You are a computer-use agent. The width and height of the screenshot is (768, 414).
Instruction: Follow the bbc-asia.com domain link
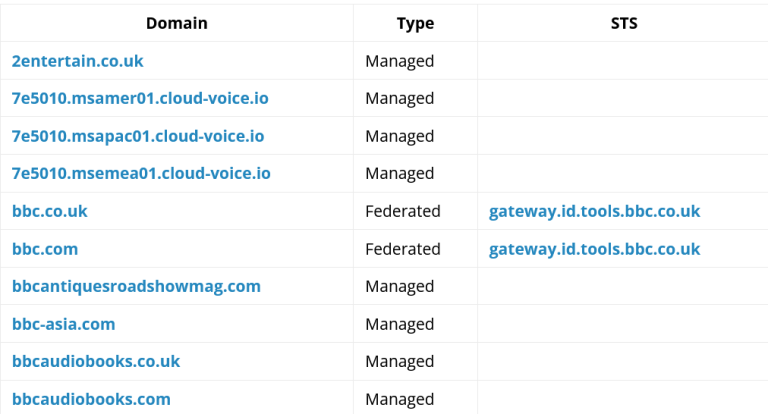click(x=64, y=324)
